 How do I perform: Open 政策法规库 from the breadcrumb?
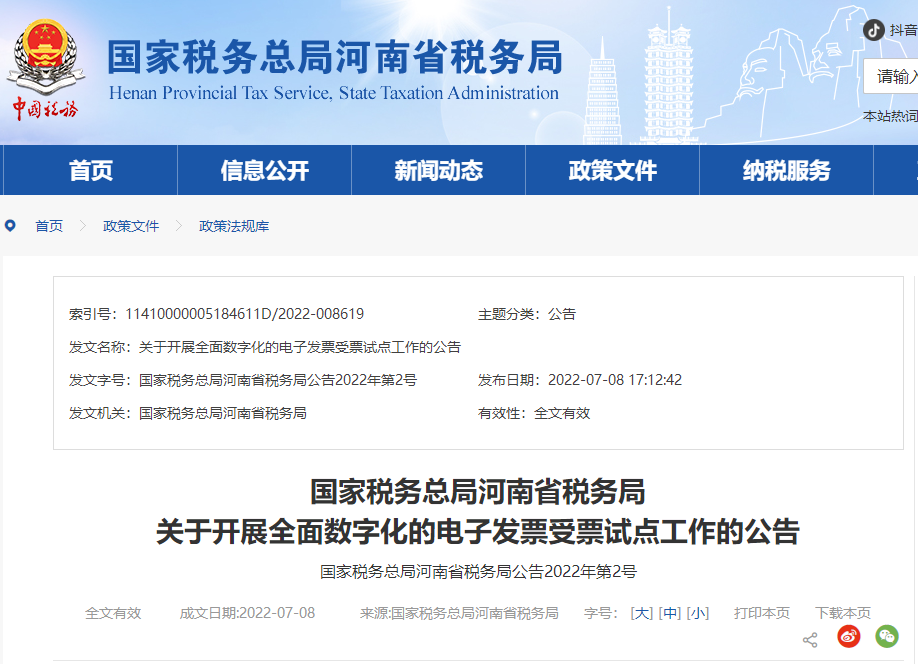click(x=233, y=226)
